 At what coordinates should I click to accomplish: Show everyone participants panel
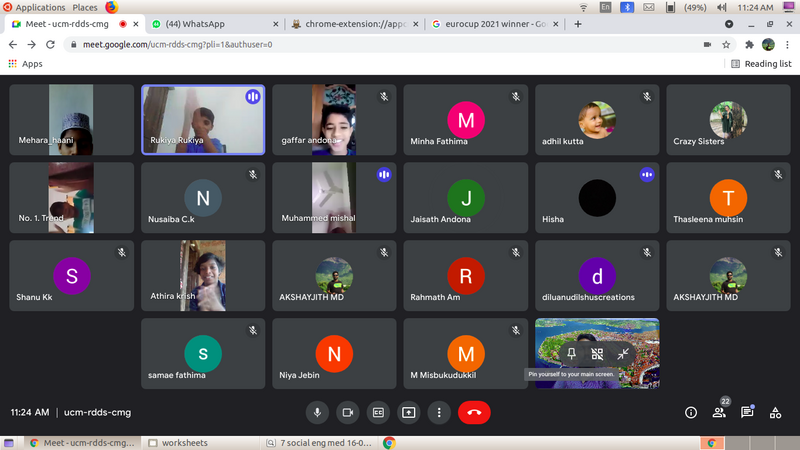point(719,412)
